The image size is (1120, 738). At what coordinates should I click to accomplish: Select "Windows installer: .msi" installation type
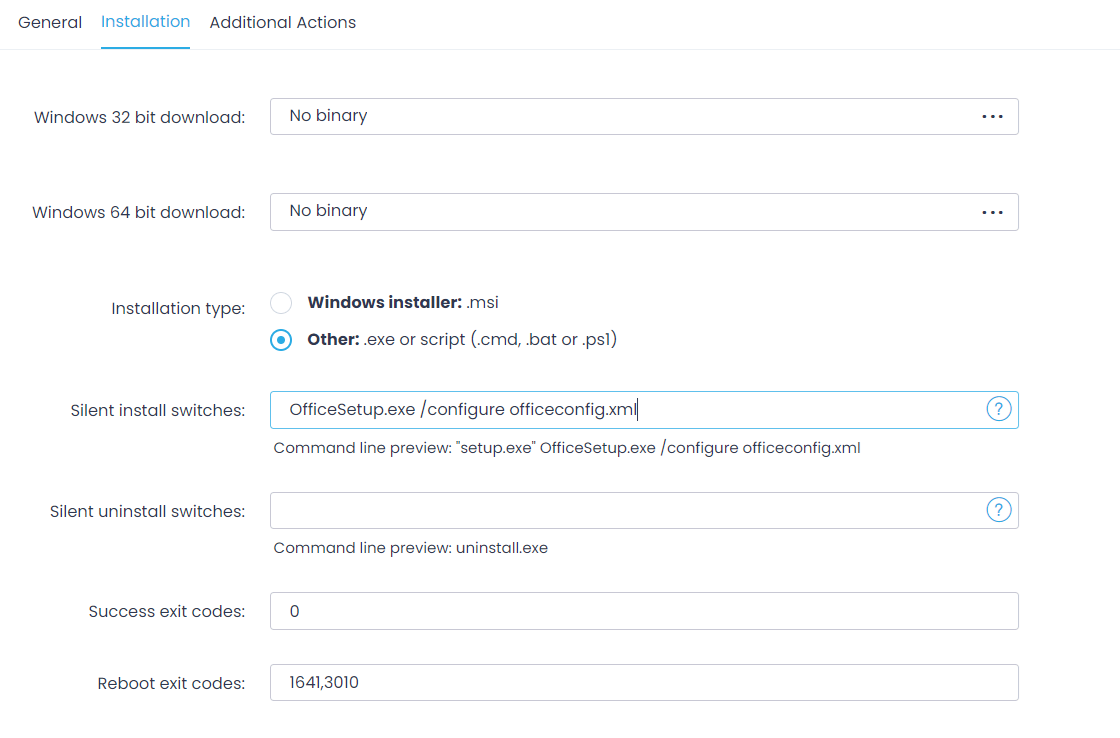[x=281, y=302]
